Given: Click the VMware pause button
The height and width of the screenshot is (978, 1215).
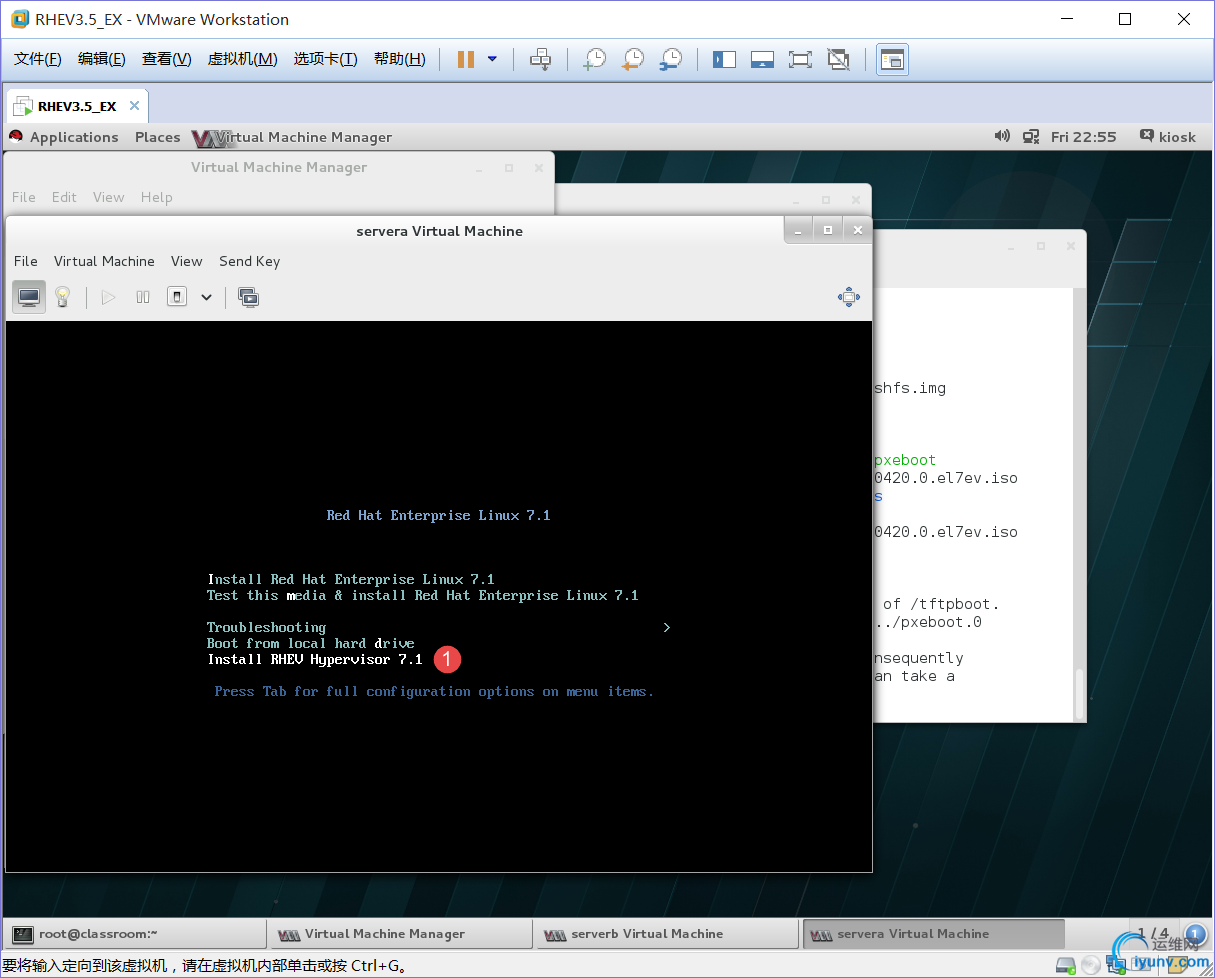Looking at the screenshot, I should click(465, 59).
